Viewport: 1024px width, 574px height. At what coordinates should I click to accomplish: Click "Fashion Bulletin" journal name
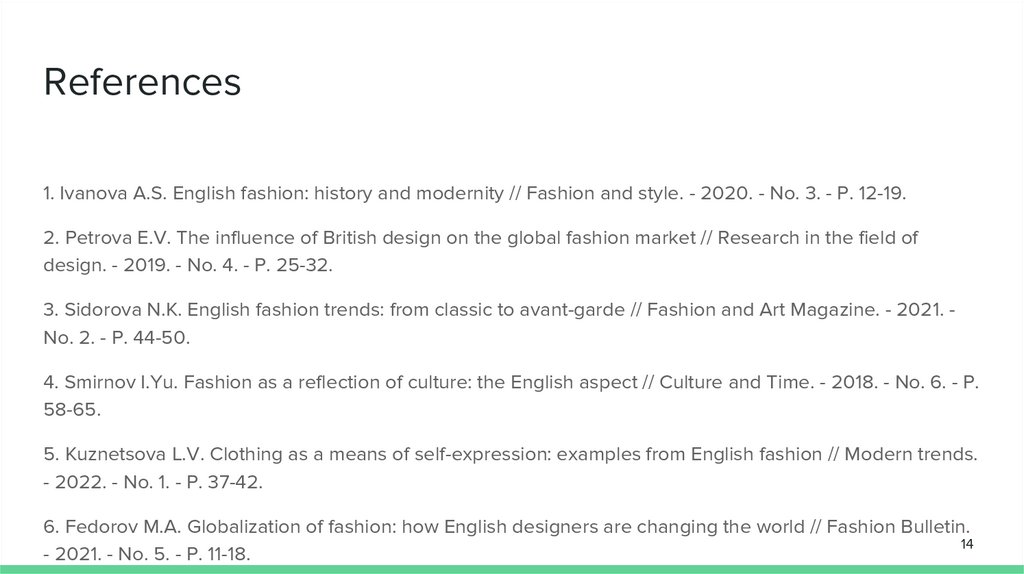tap(911, 526)
